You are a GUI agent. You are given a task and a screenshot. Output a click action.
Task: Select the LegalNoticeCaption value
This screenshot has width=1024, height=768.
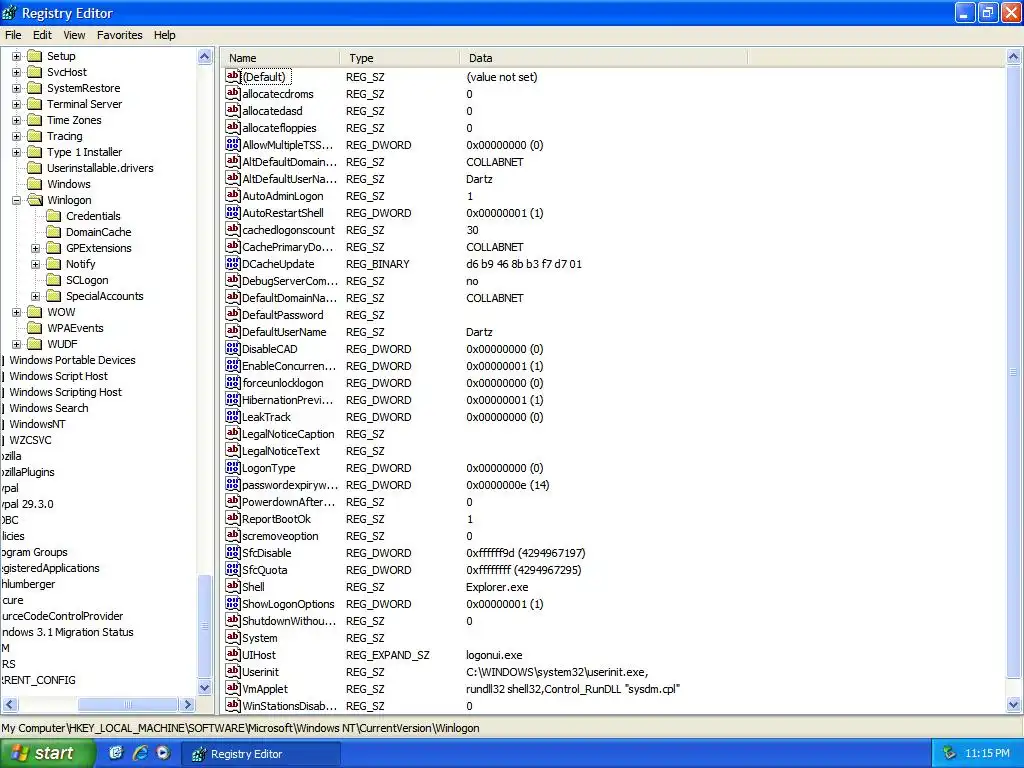click(x=288, y=434)
